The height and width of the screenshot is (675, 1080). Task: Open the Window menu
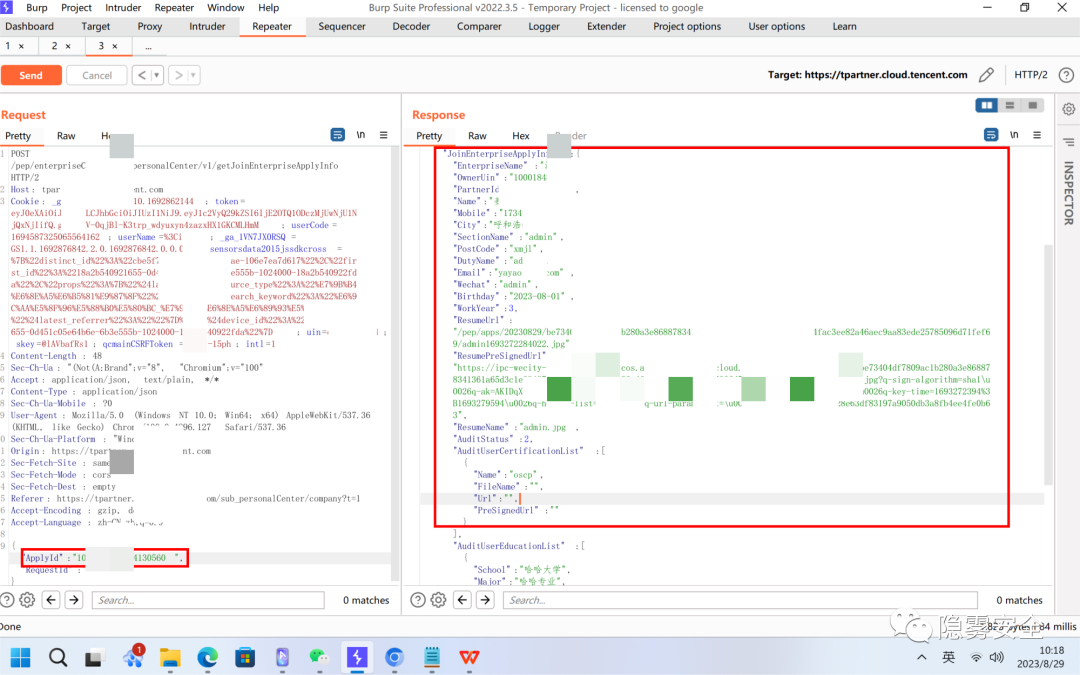pyautogui.click(x=225, y=8)
